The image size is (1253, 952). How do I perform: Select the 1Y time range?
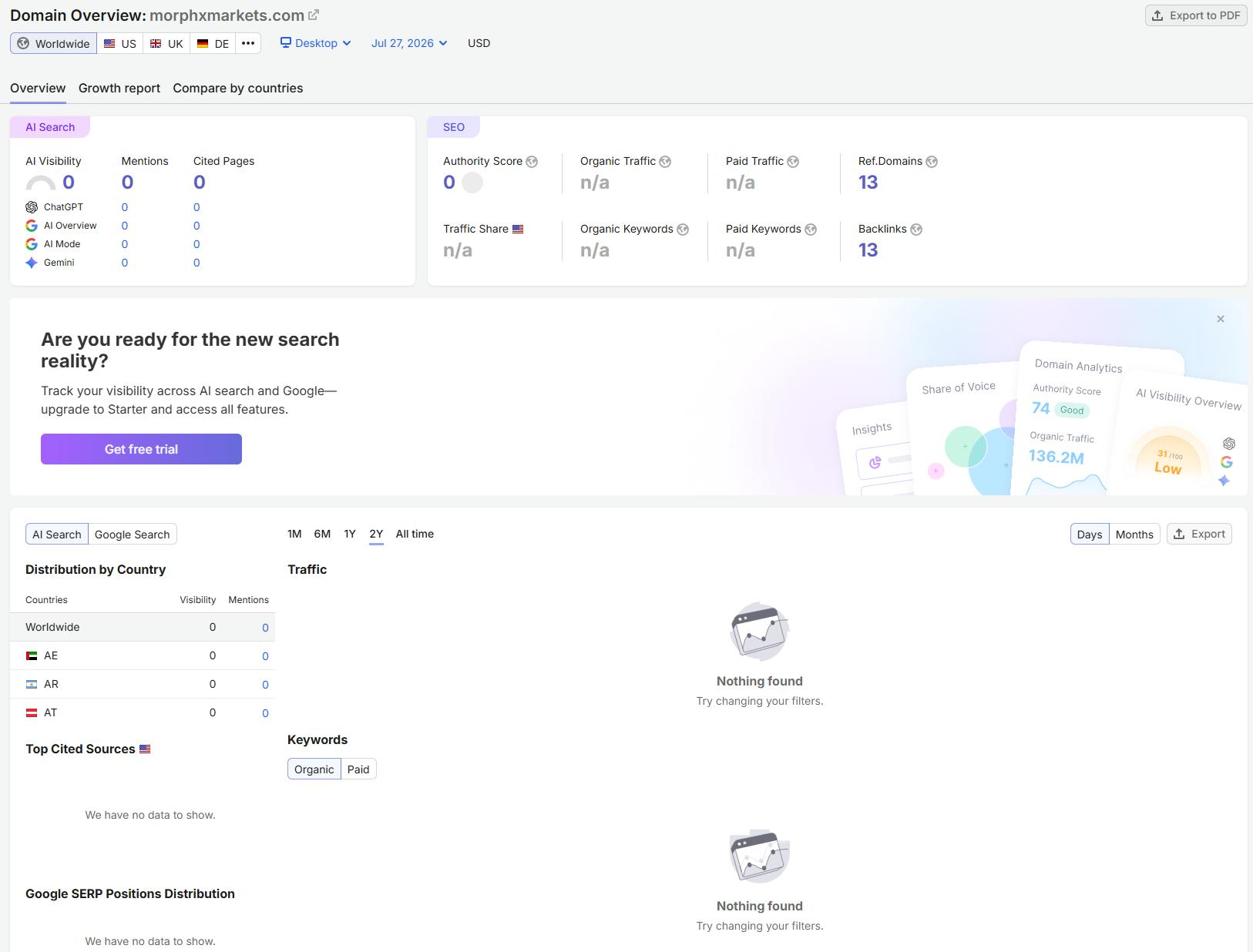click(350, 534)
